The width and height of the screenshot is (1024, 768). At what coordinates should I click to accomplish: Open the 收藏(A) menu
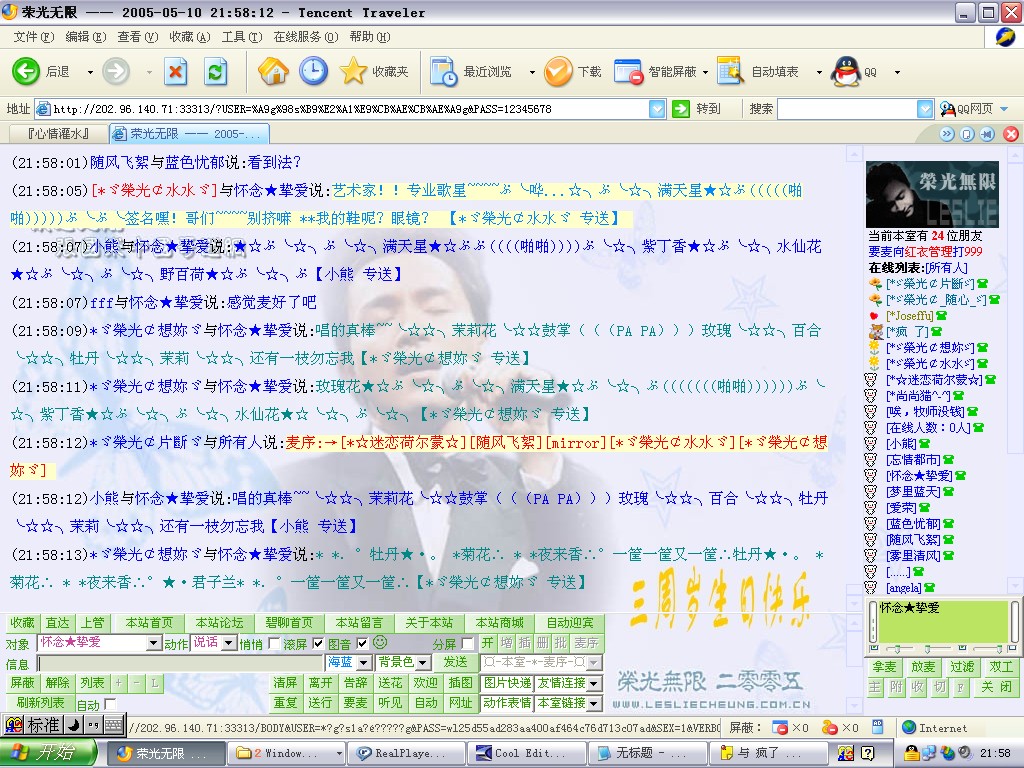click(189, 37)
